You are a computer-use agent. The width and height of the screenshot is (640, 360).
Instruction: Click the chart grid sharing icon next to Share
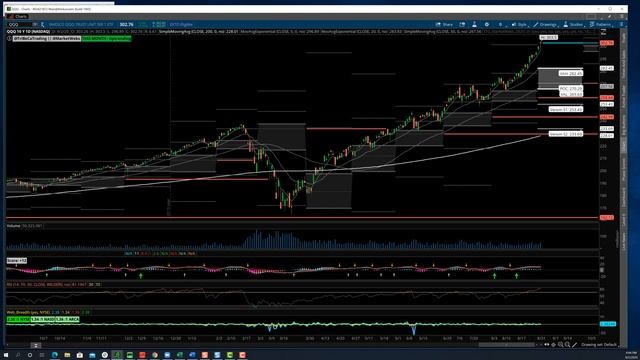(x=462, y=24)
